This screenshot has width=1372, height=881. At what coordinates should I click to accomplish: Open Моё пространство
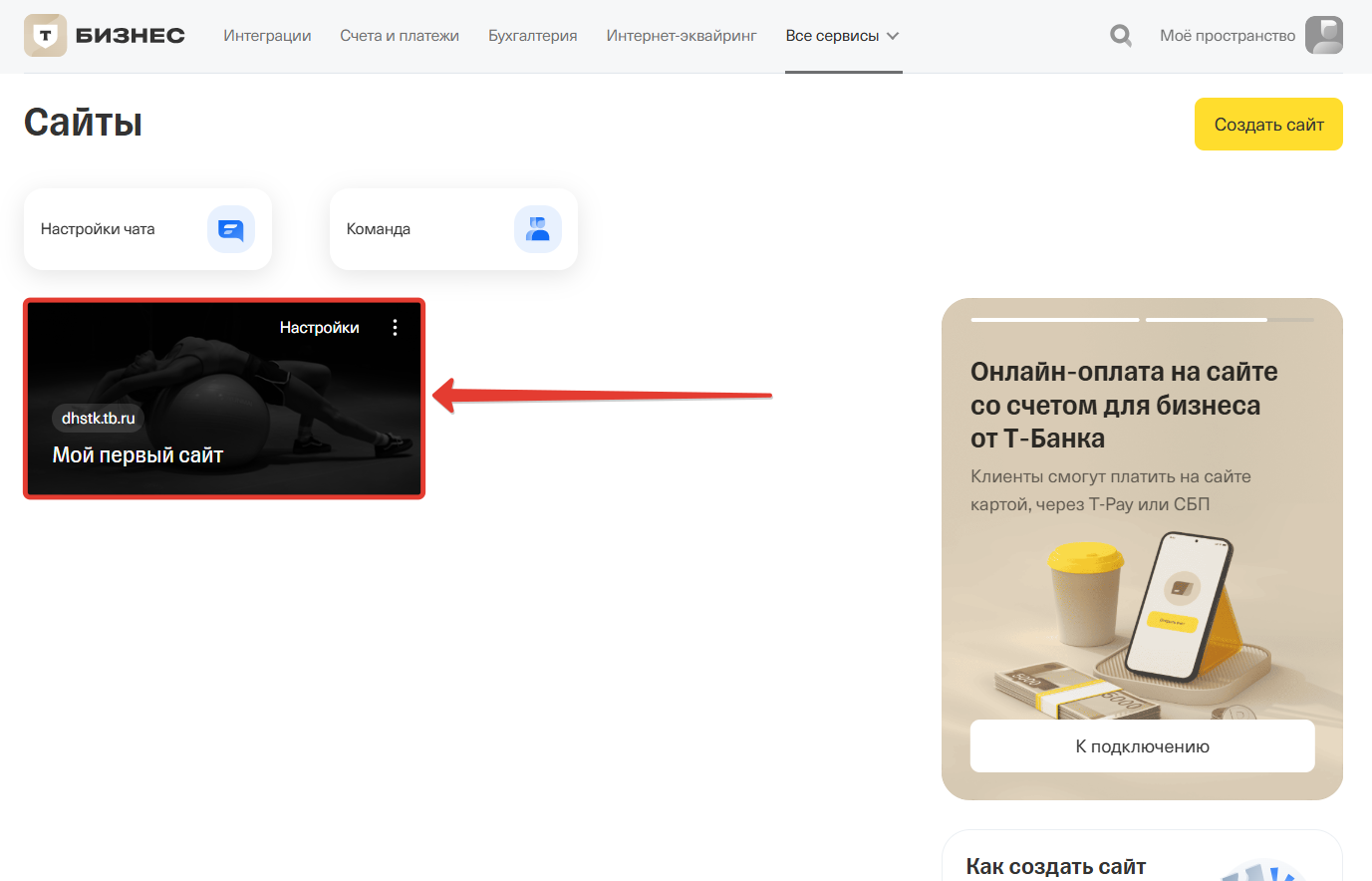click(1228, 36)
